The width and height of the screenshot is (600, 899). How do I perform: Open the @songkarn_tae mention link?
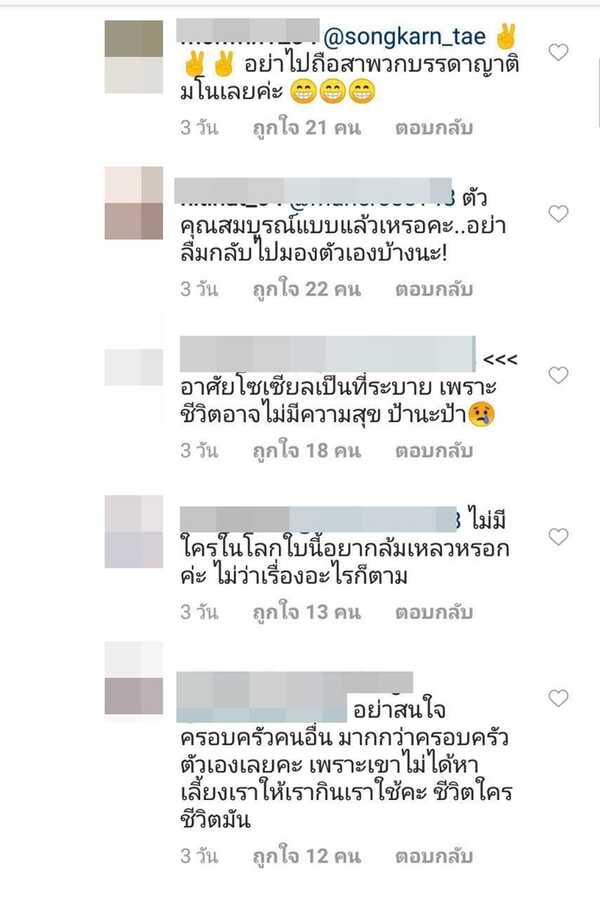pos(404,37)
